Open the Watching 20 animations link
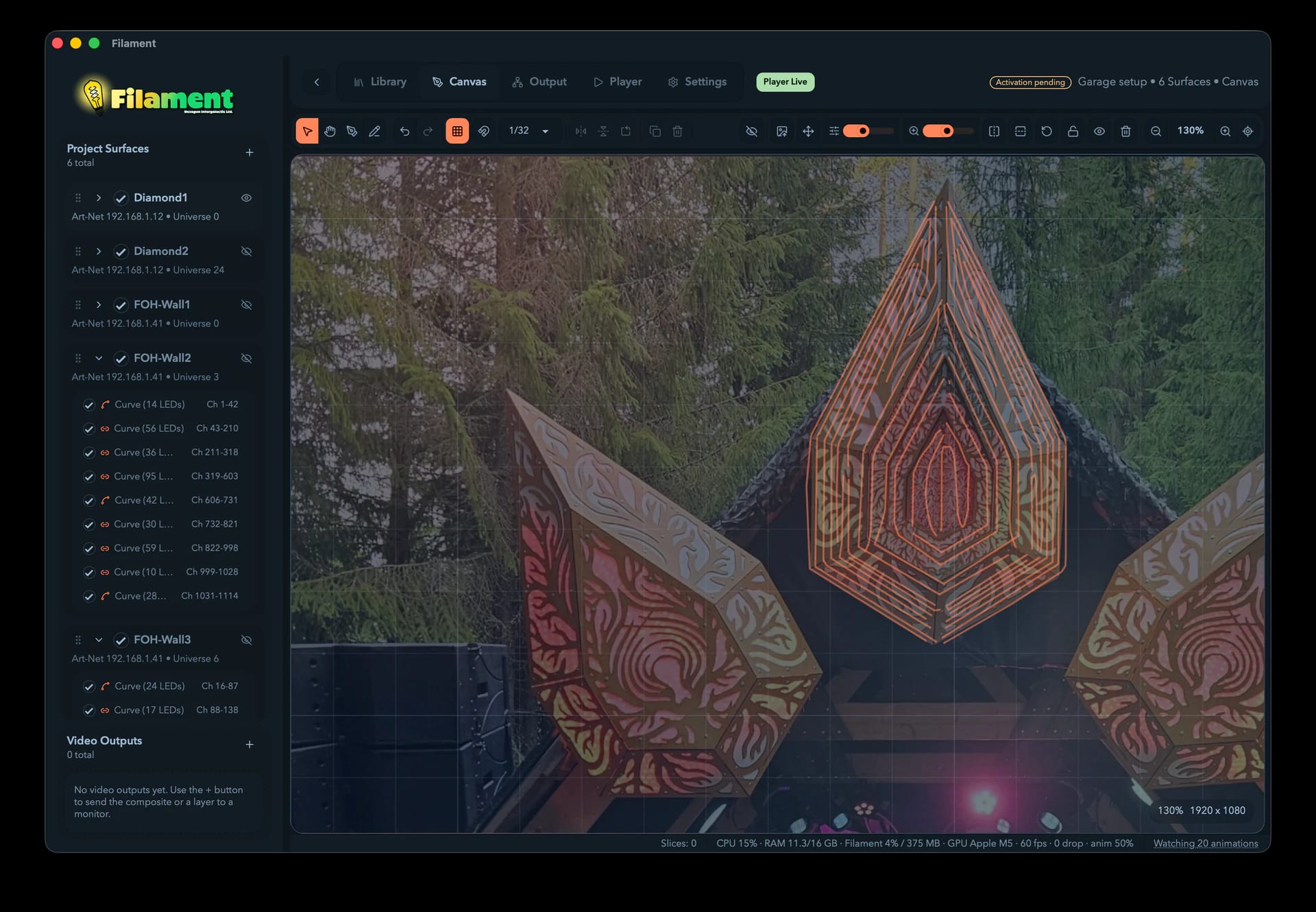1316x912 pixels. click(x=1206, y=843)
